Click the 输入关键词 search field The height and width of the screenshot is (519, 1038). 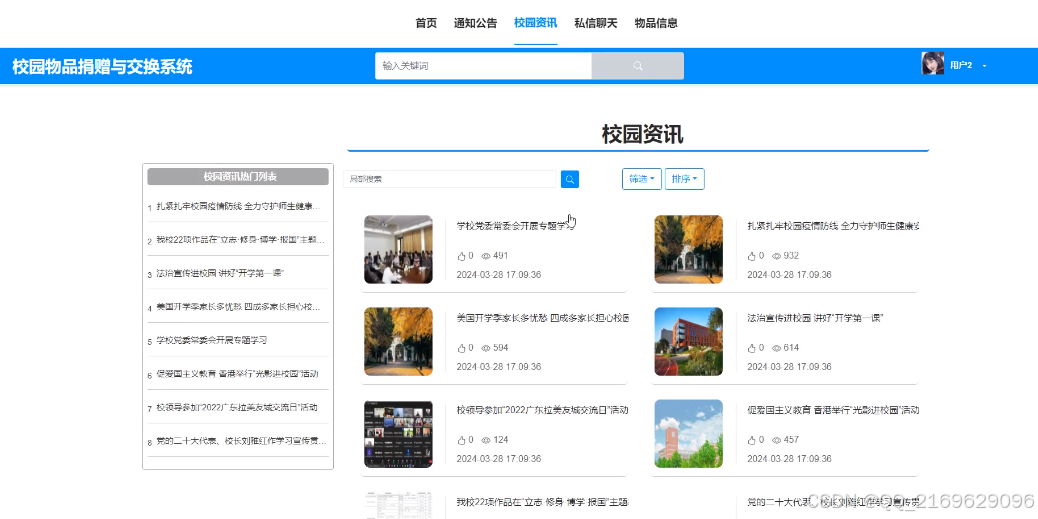pos(483,66)
